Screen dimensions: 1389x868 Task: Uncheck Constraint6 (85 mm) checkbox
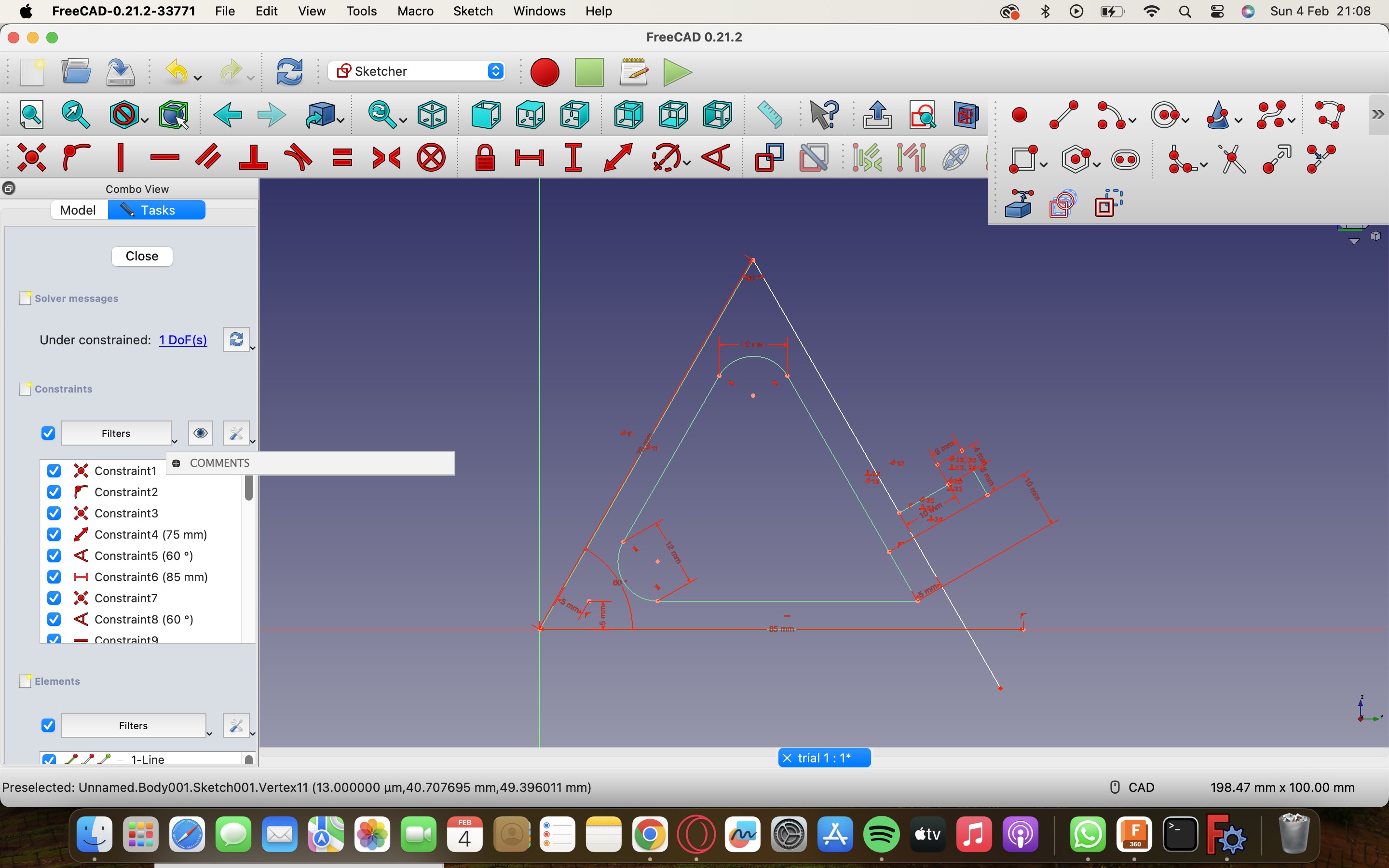pos(54,577)
